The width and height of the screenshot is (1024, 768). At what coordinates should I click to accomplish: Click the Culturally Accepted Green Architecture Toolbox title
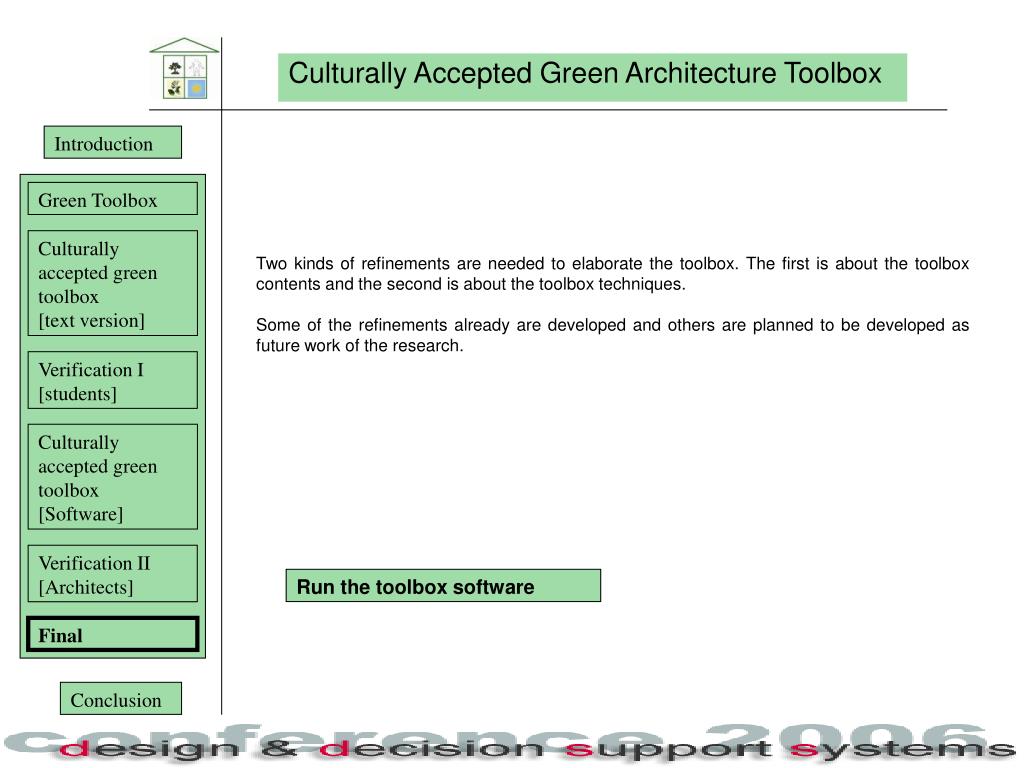click(x=592, y=77)
